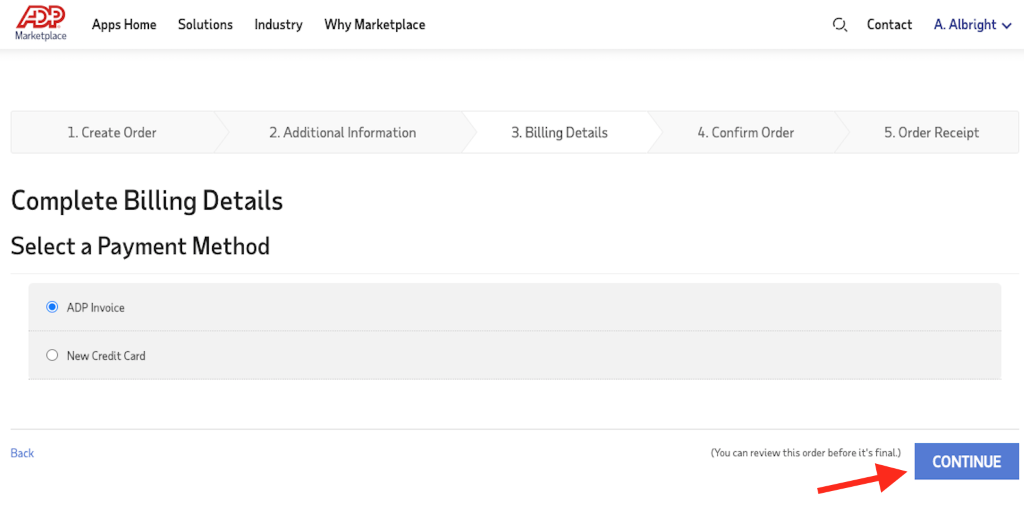Go back using the Back link
Image resolution: width=1024 pixels, height=511 pixels.
[x=22, y=453]
